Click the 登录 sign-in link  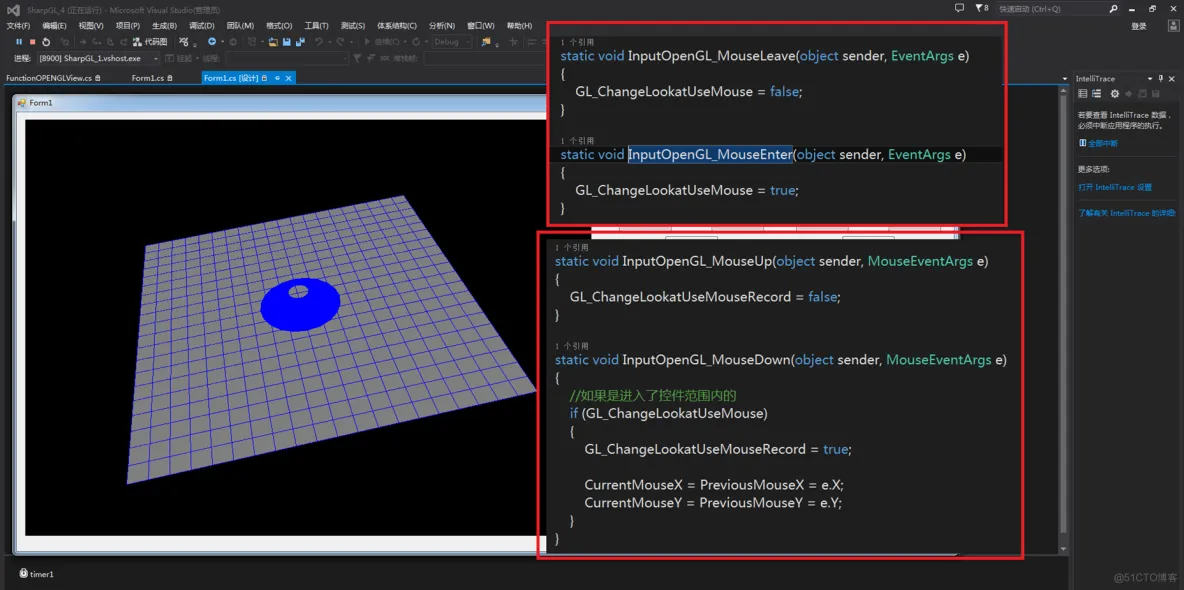(1139, 26)
